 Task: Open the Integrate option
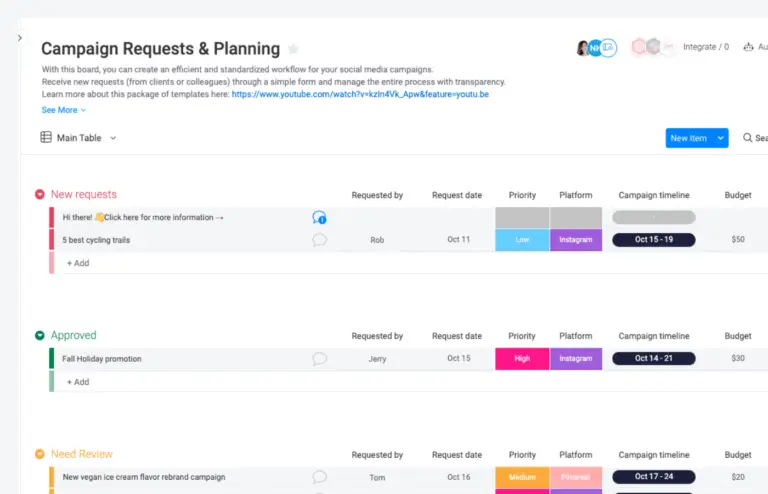click(x=705, y=47)
